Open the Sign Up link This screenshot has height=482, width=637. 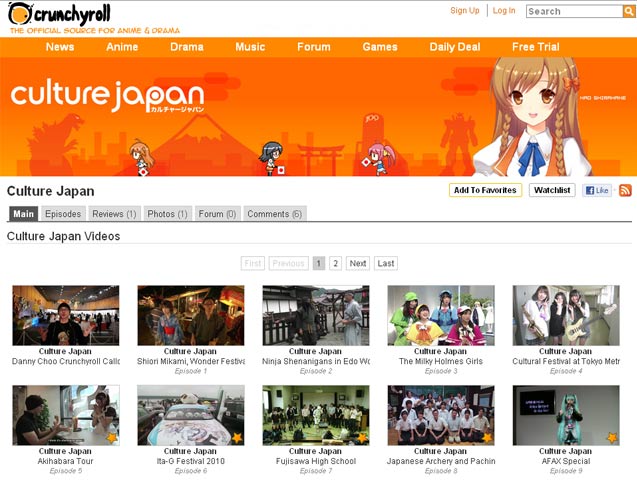coord(465,11)
